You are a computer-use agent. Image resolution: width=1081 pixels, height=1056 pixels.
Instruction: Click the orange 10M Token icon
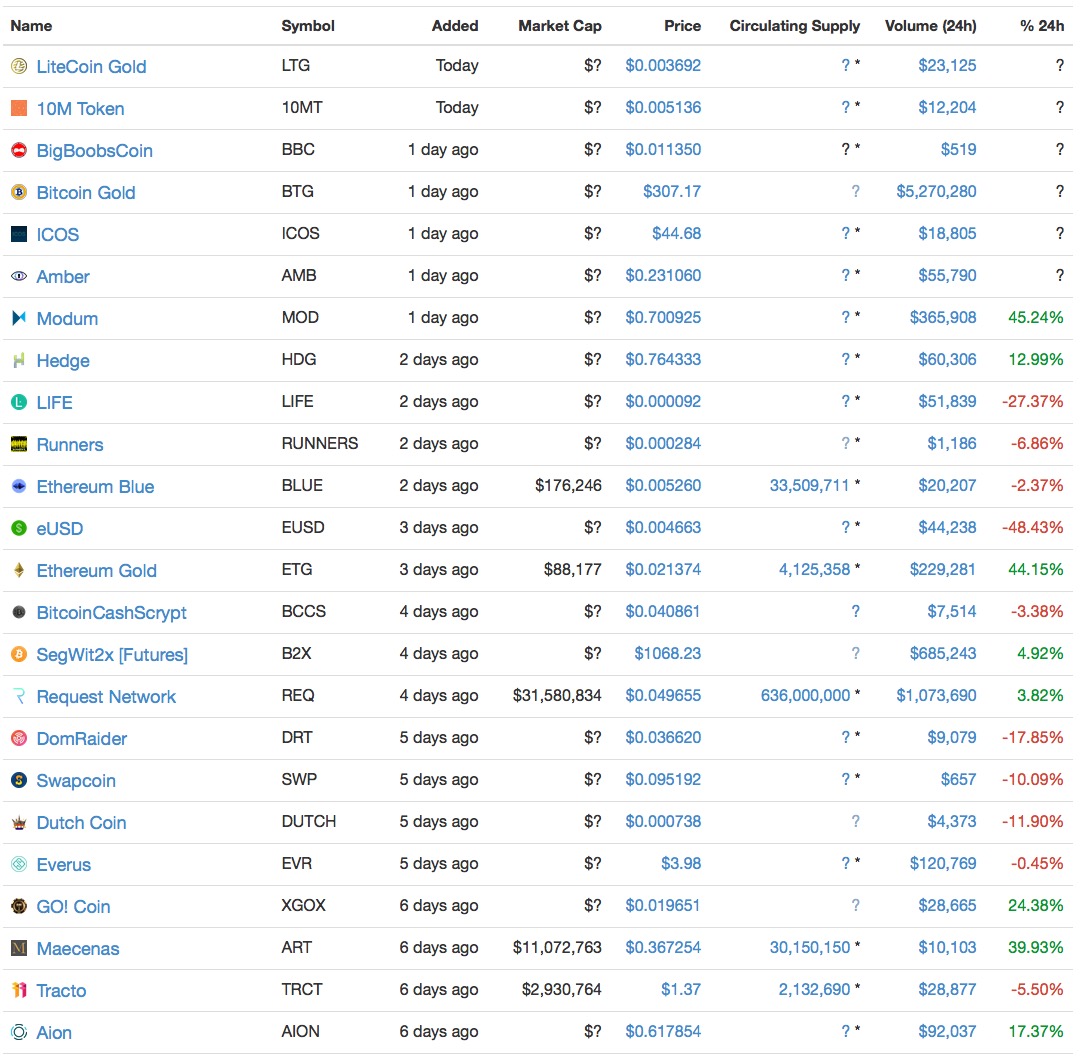click(19, 108)
